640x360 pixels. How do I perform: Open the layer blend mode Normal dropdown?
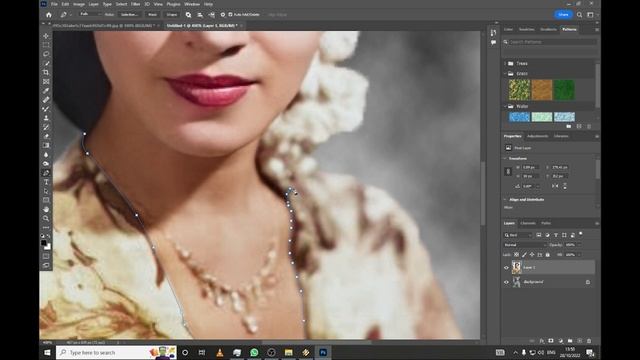524,245
